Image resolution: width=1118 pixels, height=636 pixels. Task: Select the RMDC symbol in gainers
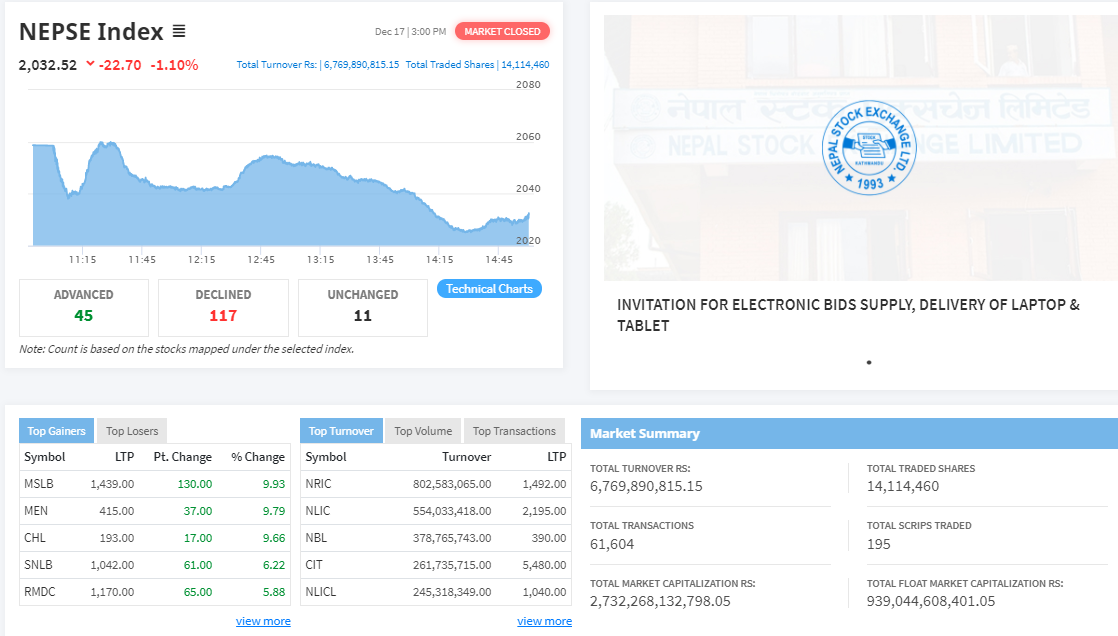coord(39,592)
